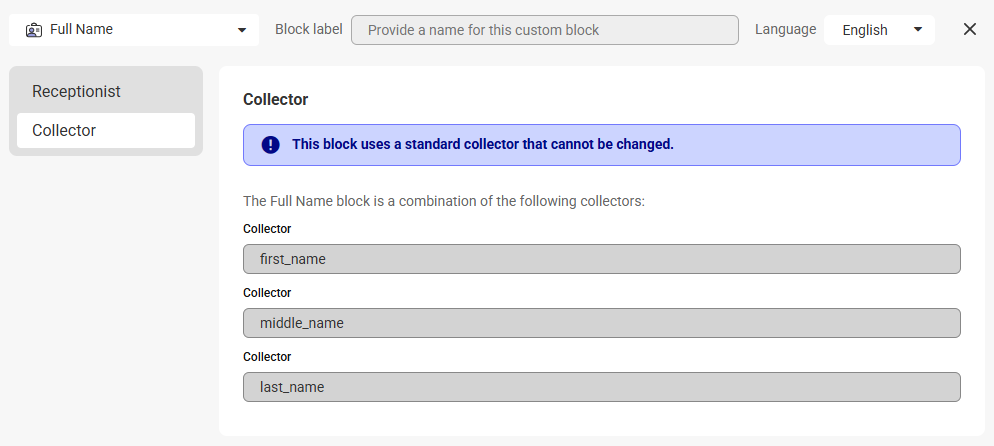Viewport: 994px width, 446px height.
Task: Open the Full Name block selector
Action: [134, 30]
